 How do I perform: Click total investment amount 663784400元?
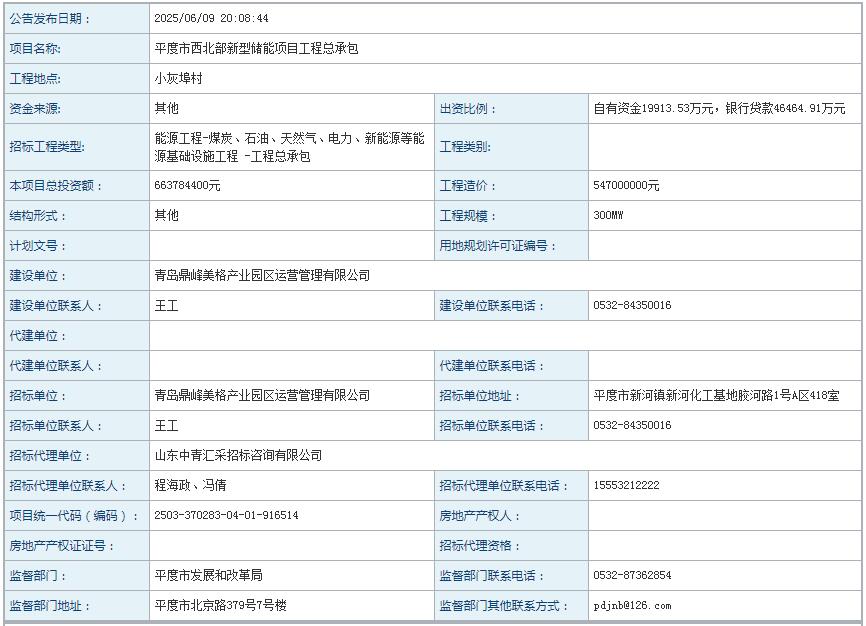click(188, 186)
